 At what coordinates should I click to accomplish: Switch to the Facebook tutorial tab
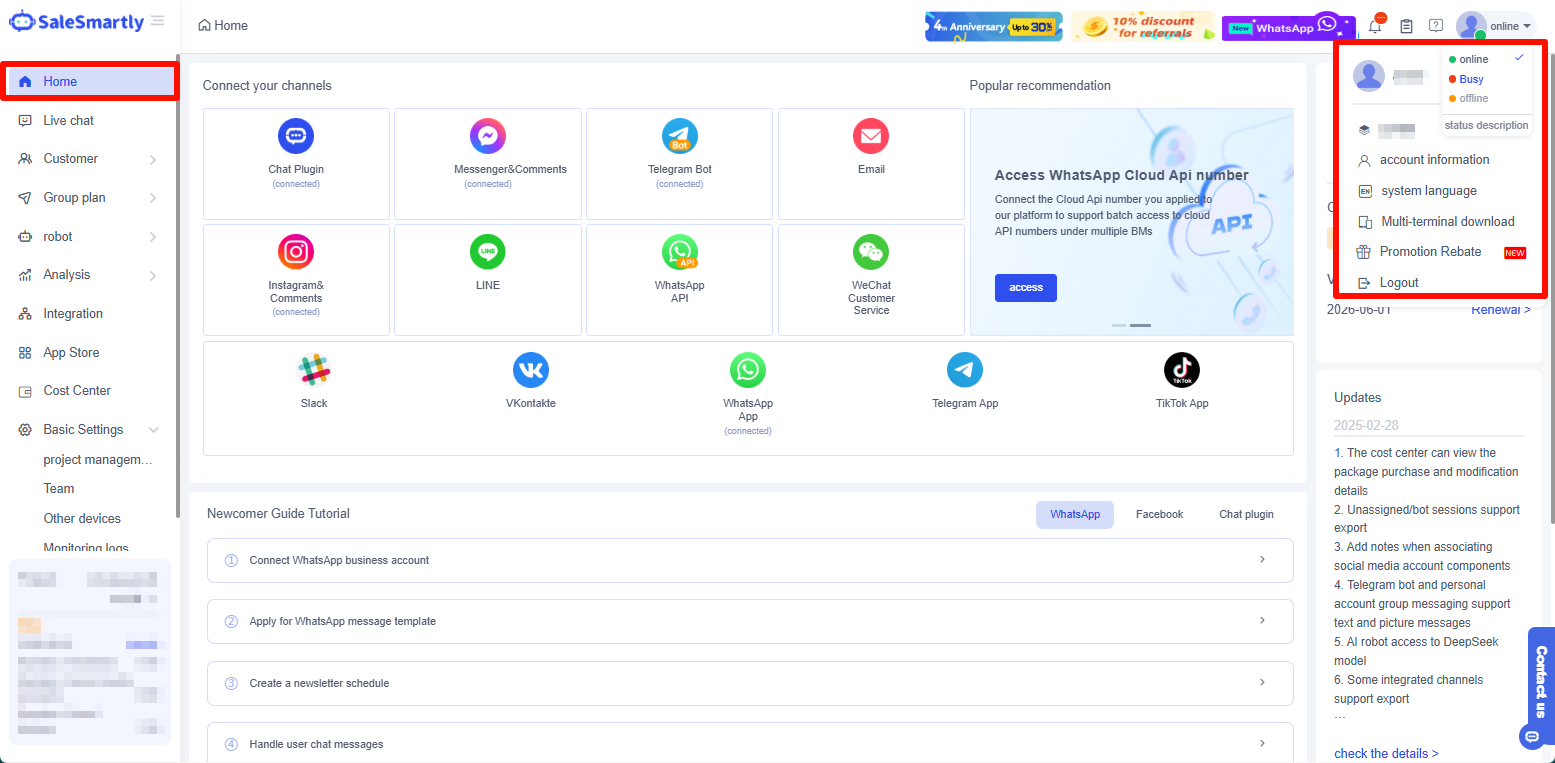pyautogui.click(x=1159, y=514)
